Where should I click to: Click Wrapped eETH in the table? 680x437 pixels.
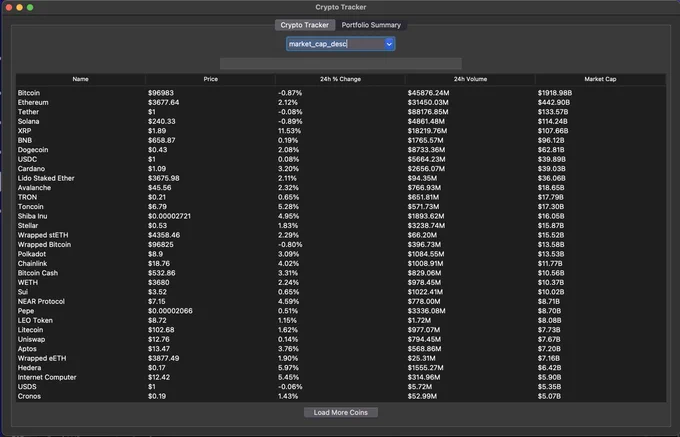42,359
